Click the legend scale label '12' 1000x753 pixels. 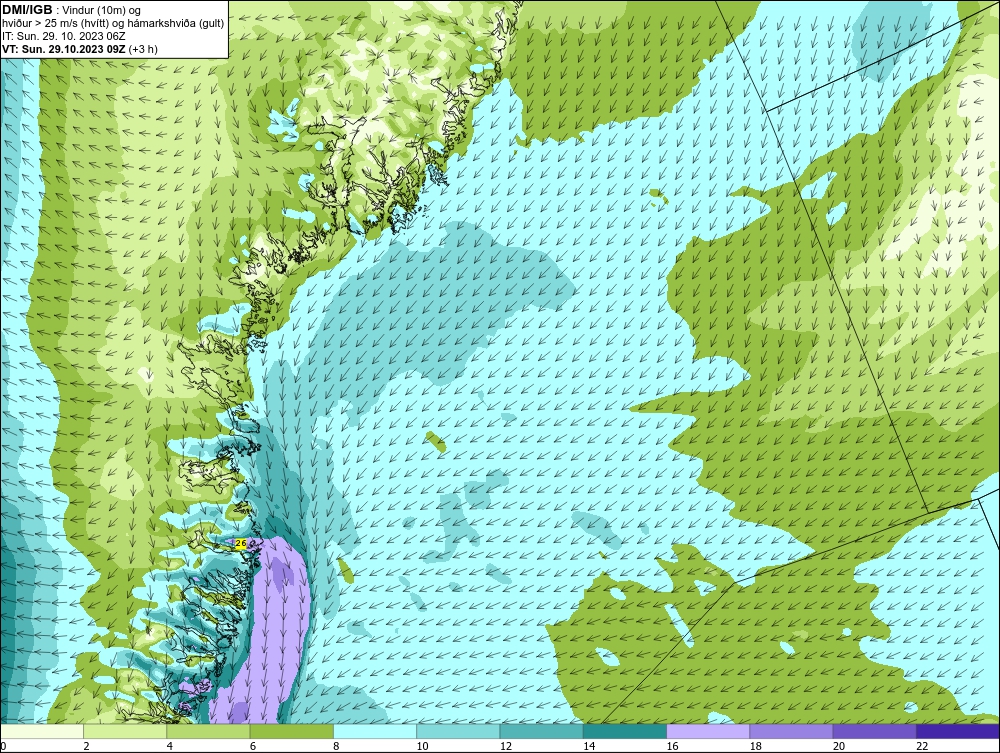(505, 747)
